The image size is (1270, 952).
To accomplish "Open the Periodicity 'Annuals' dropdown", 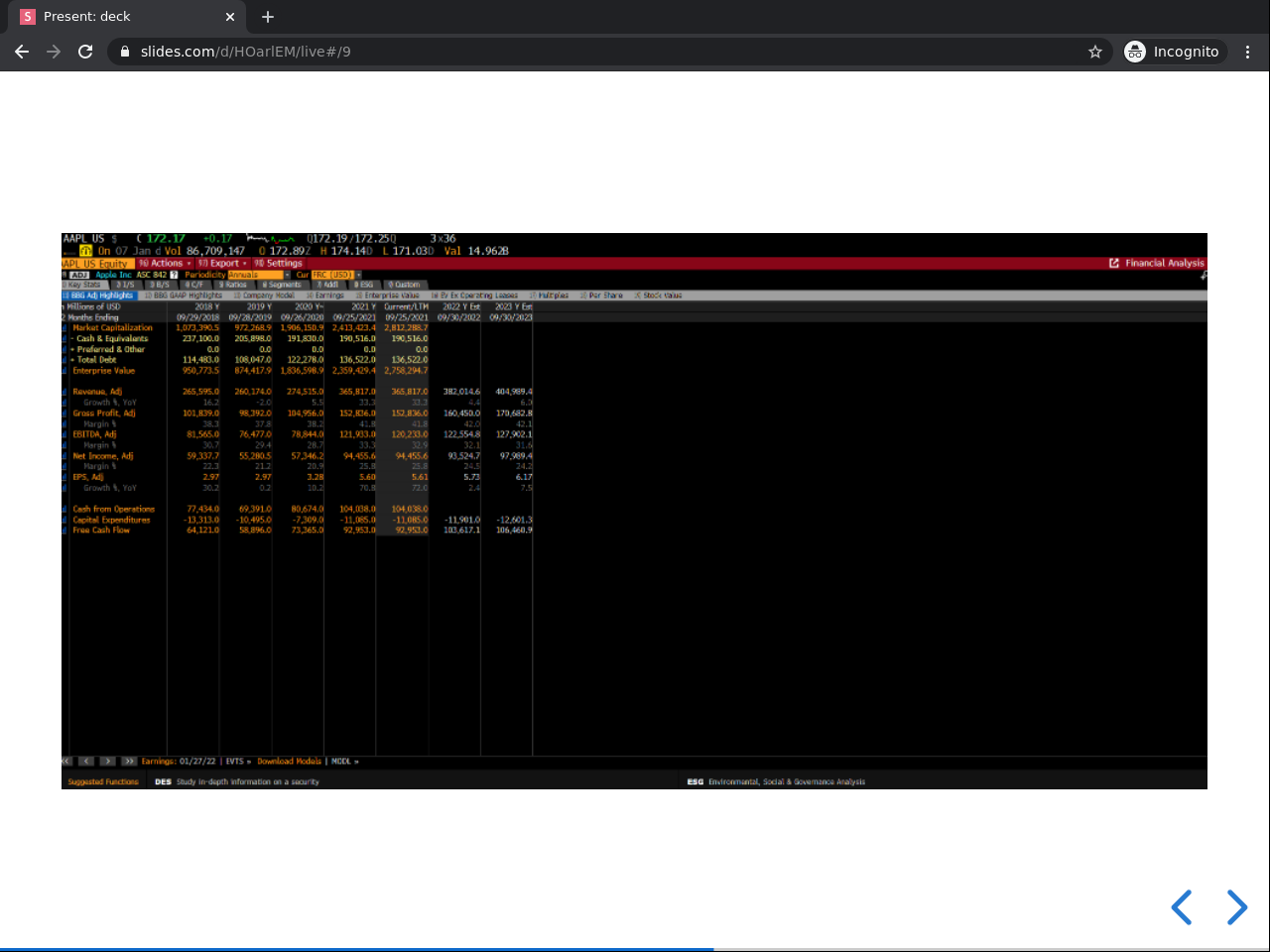I will pyautogui.click(x=260, y=275).
